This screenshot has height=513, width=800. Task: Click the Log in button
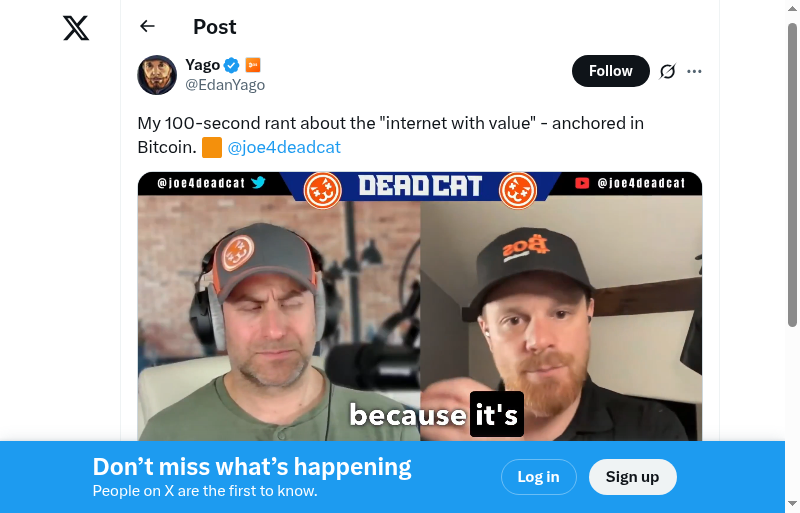(x=539, y=477)
